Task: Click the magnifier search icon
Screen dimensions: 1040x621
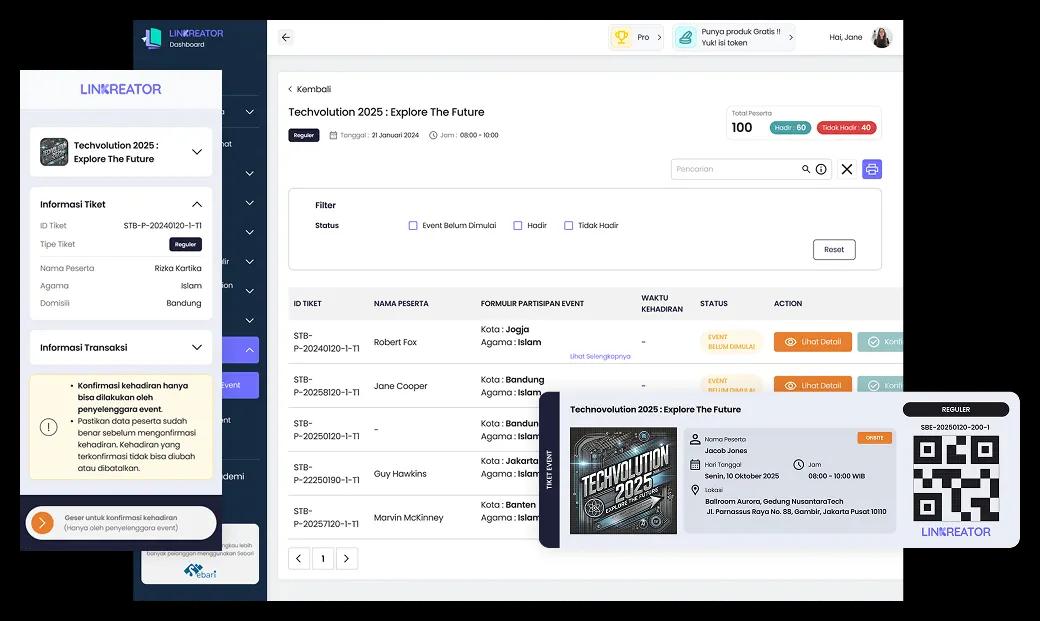Action: tap(806, 169)
